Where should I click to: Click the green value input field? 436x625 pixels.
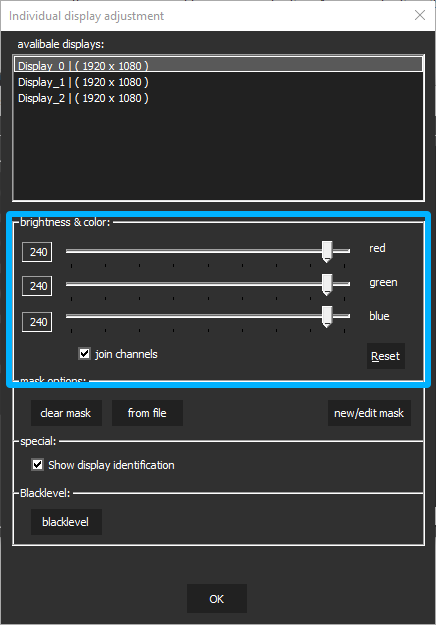pos(37,286)
